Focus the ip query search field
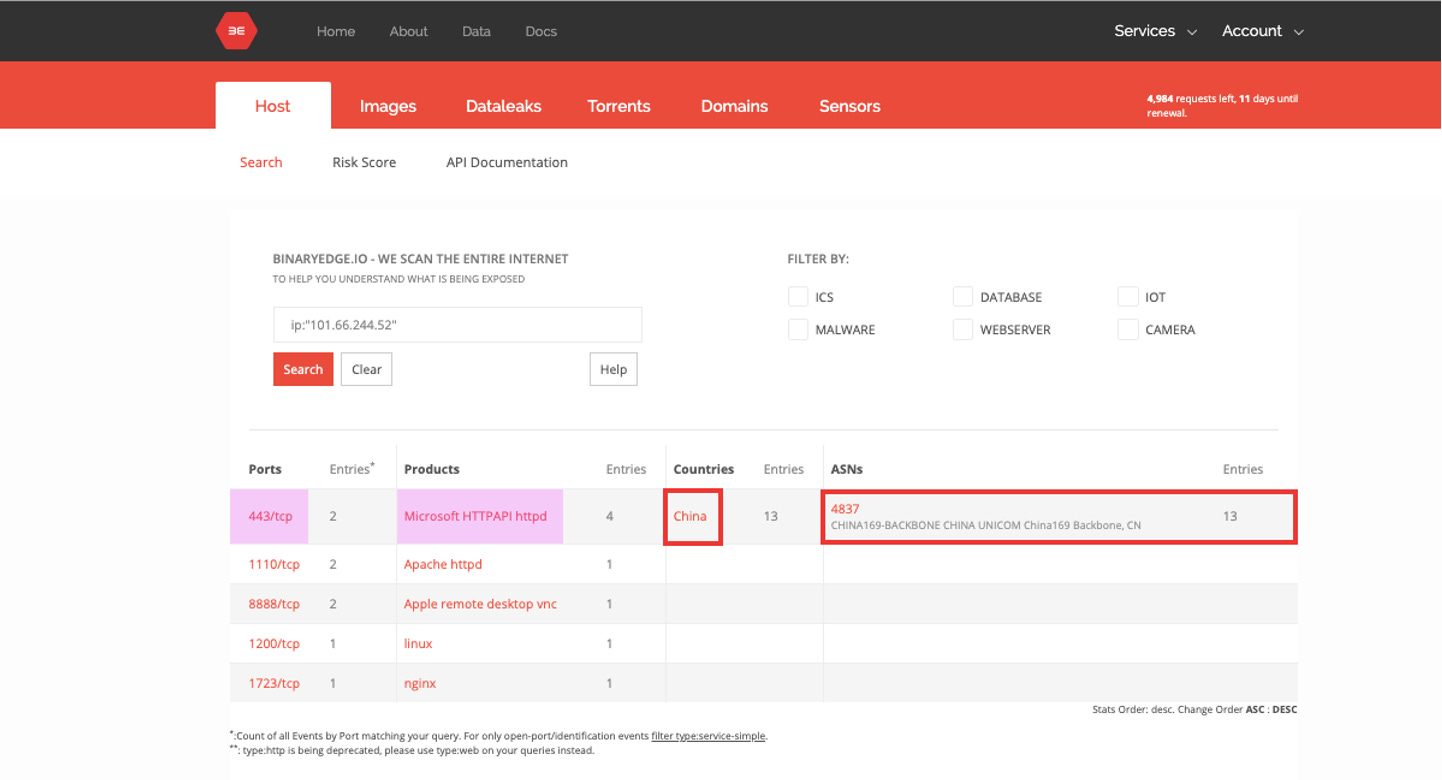Viewport: 1442px width, 780px height. (x=457, y=325)
